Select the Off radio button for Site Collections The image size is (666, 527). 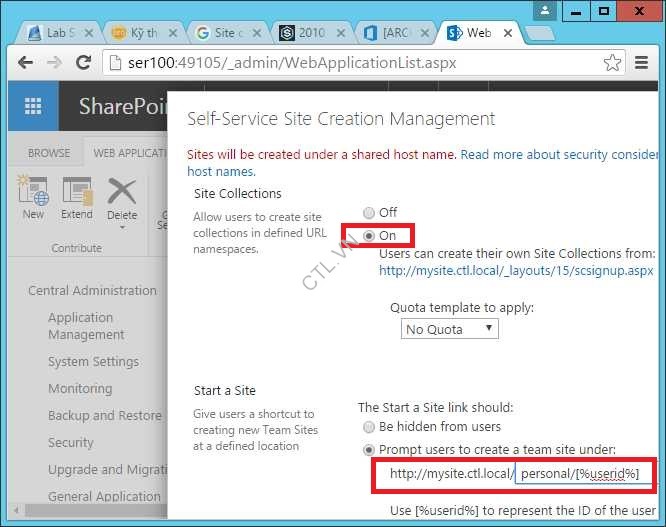[x=369, y=212]
